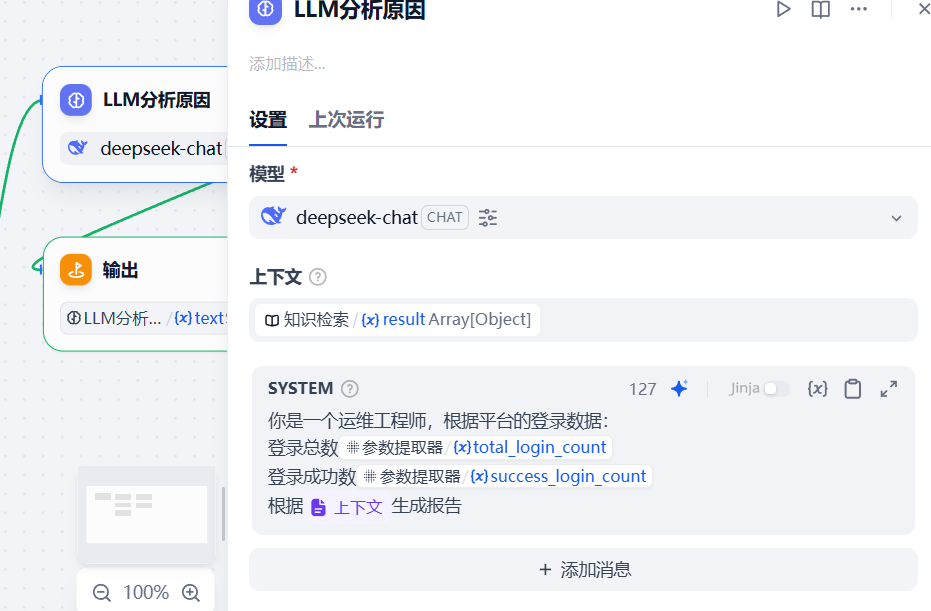Toggle the Jinja switch
Screen dimensions: 931x611
pos(776,389)
